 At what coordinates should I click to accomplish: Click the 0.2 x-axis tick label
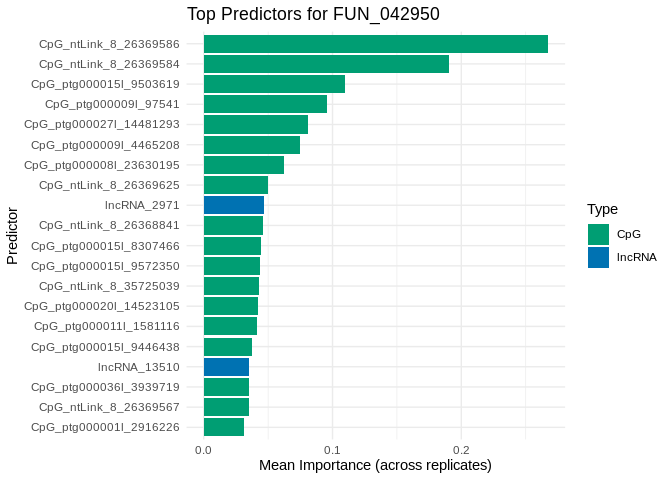[x=460, y=450]
